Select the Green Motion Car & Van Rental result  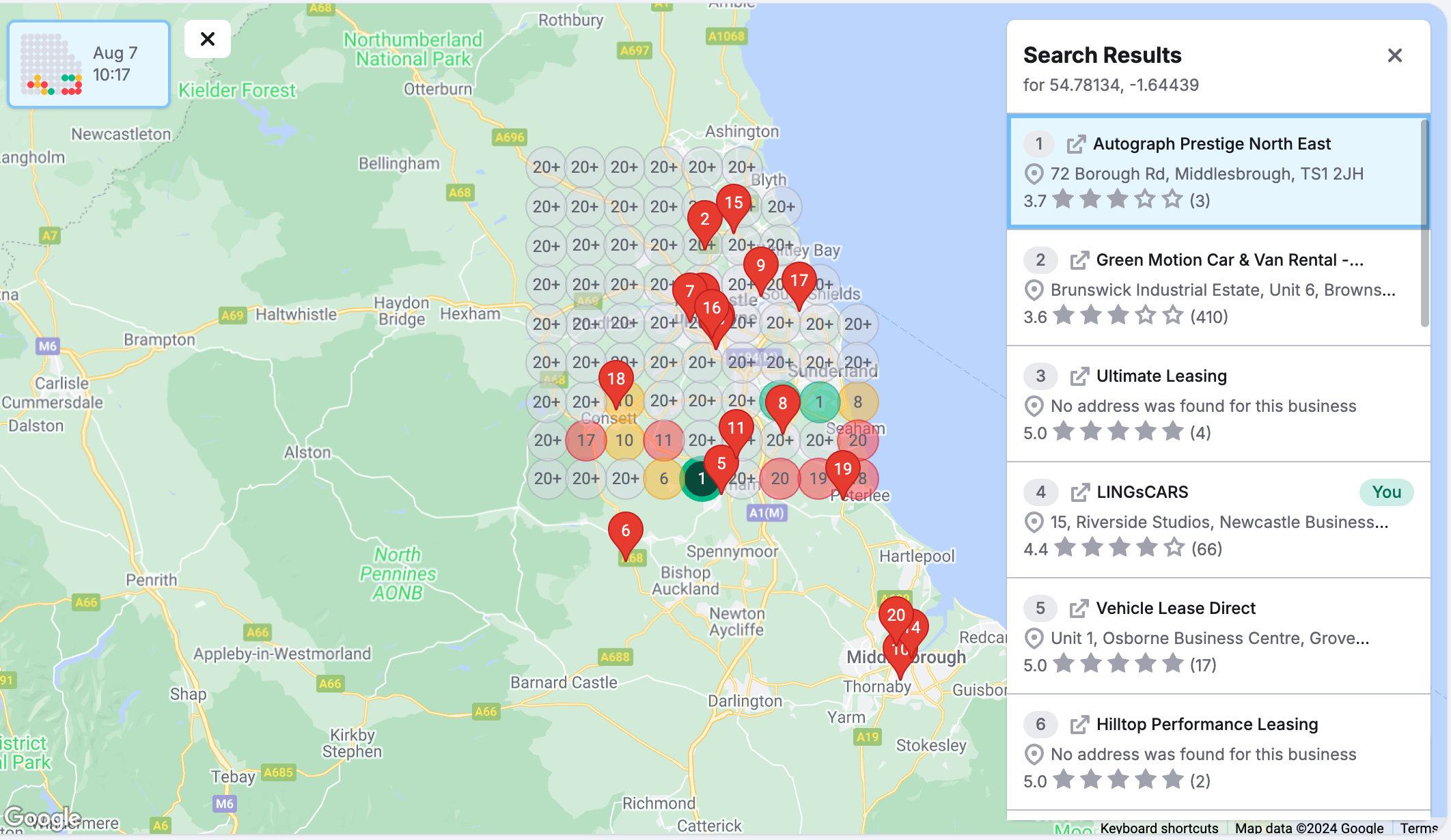[x=1217, y=288]
